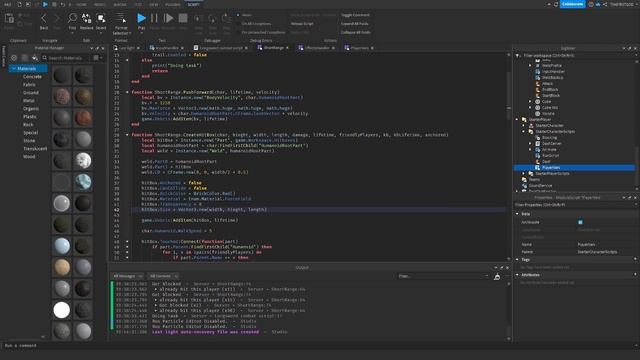Open the PLUGINS ribbon tab
This screenshot has width=640, height=360.
click(x=172, y=4)
